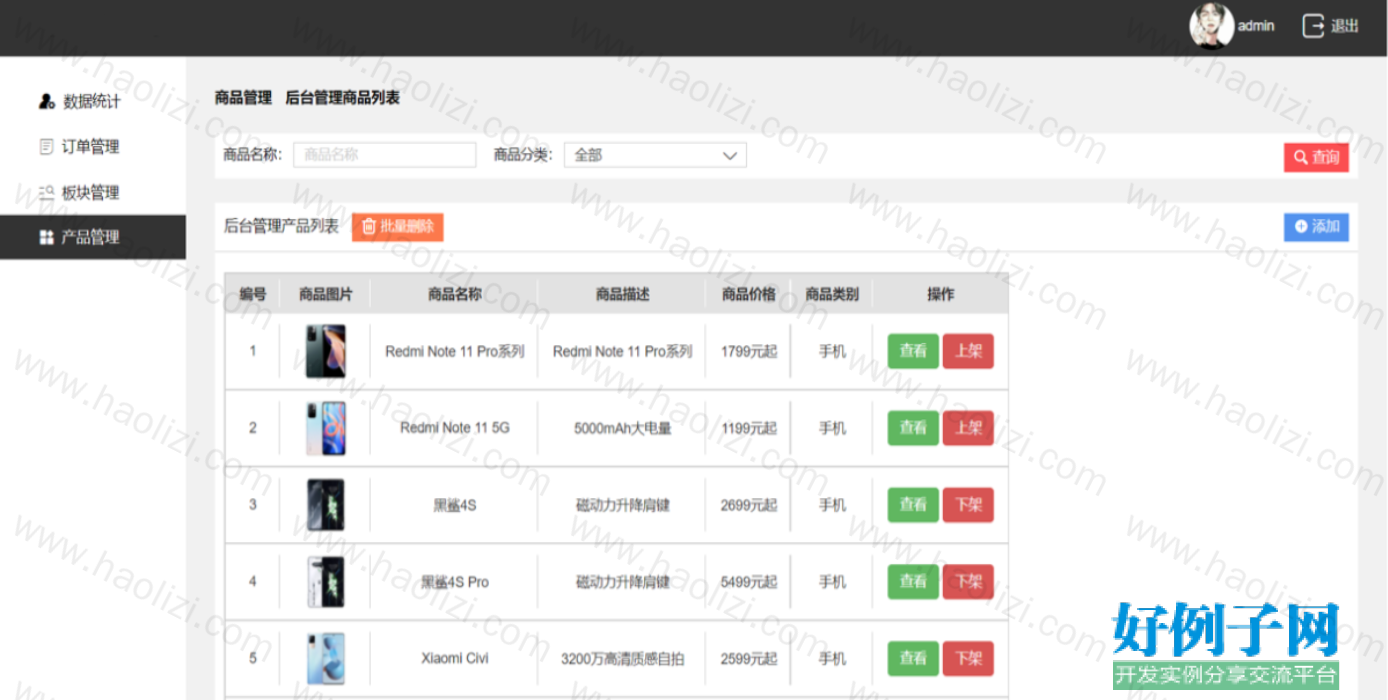Click 查看 for Redmi Note 11 Pro系列

[x=913, y=351]
